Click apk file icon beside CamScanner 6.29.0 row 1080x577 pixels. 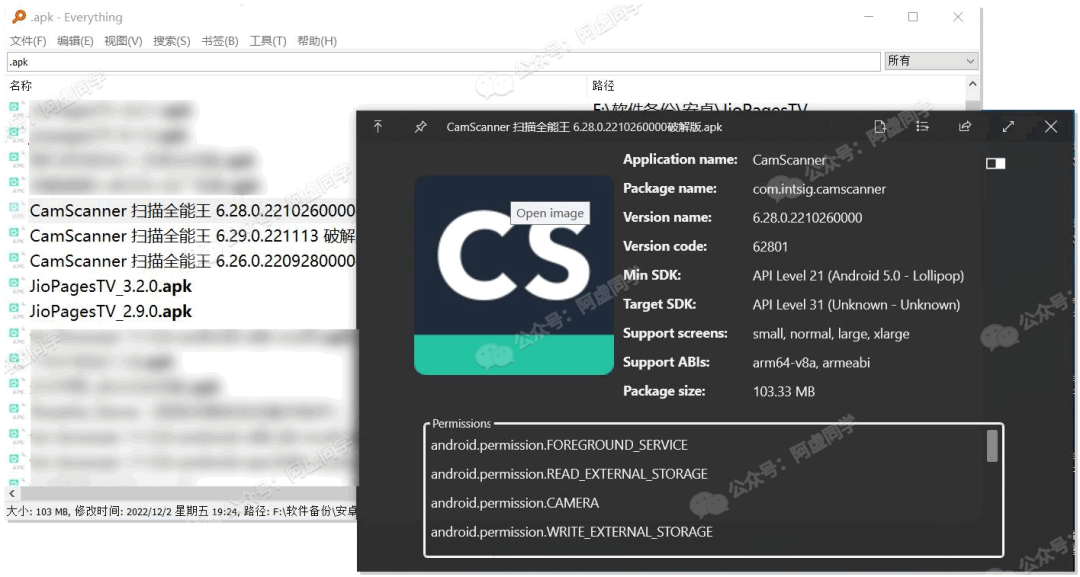[15, 233]
